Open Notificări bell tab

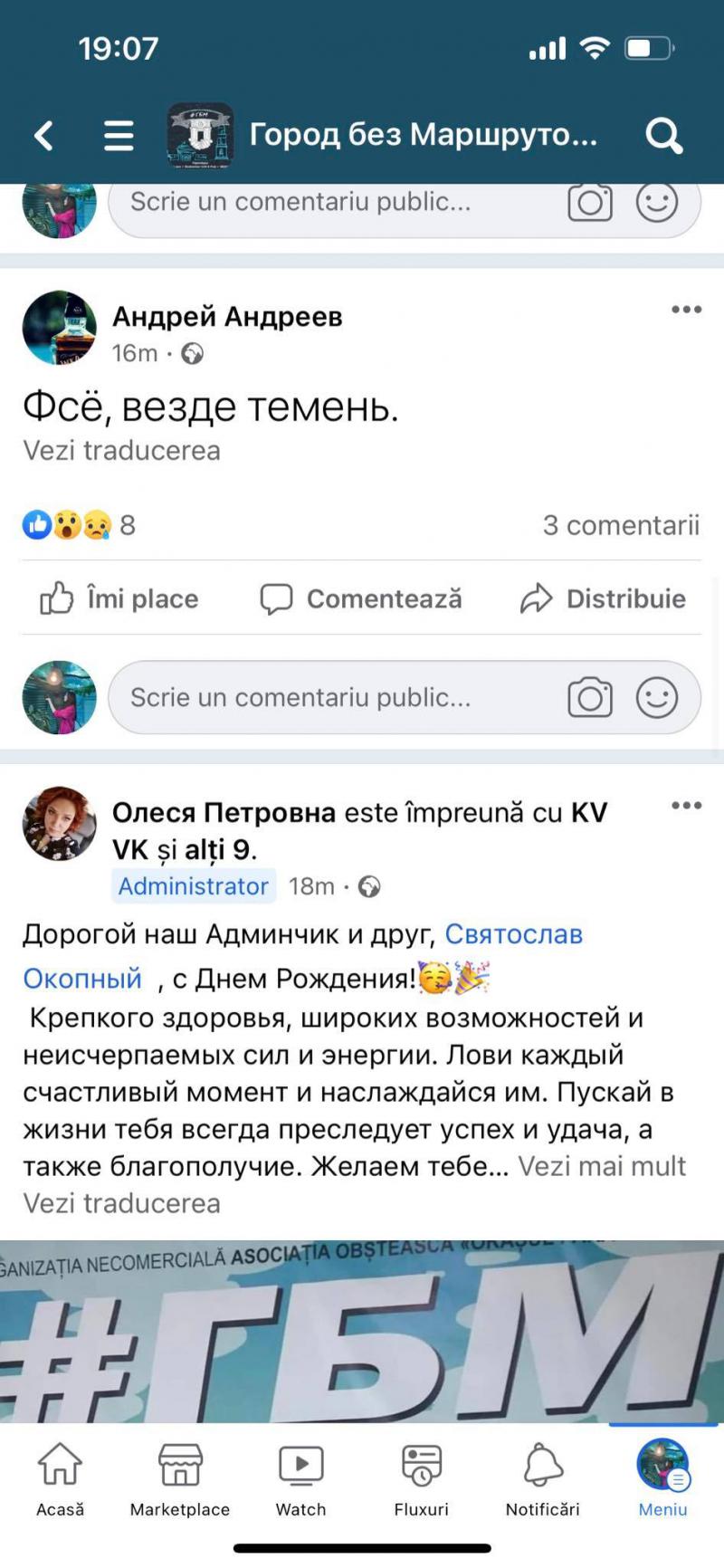click(543, 1477)
